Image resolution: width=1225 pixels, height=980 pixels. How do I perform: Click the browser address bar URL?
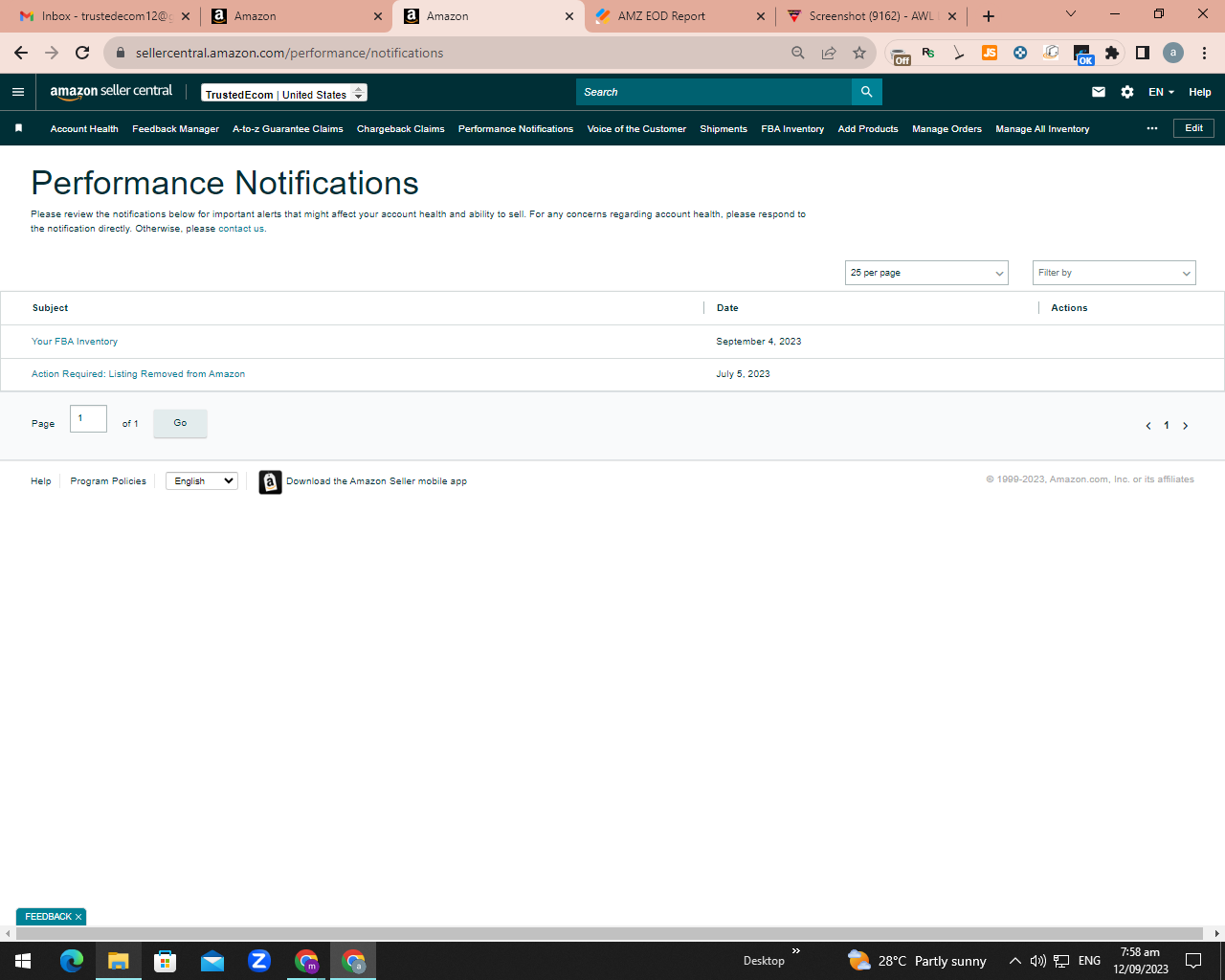289,53
